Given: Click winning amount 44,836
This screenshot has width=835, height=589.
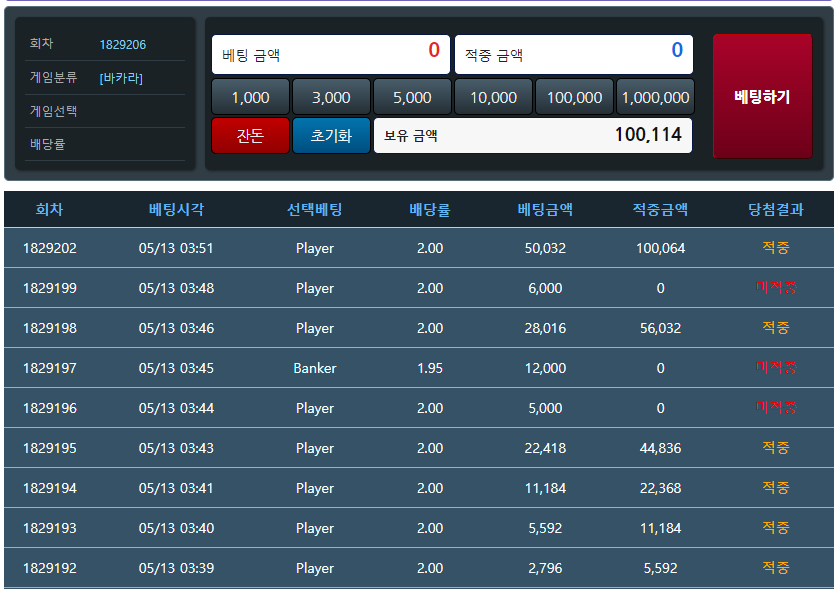Looking at the screenshot, I should (660, 448).
